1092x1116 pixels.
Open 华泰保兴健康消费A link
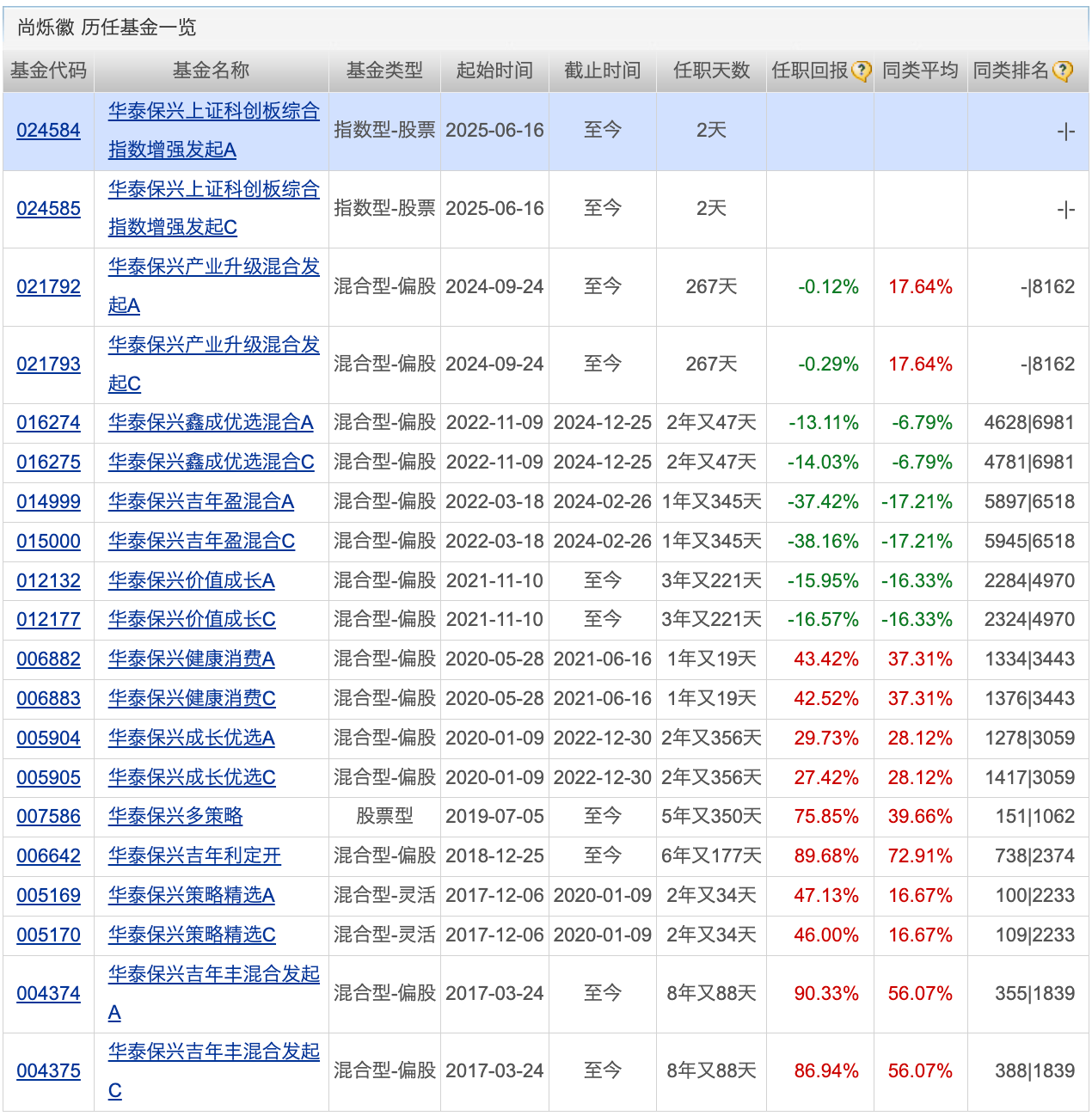[x=192, y=659]
